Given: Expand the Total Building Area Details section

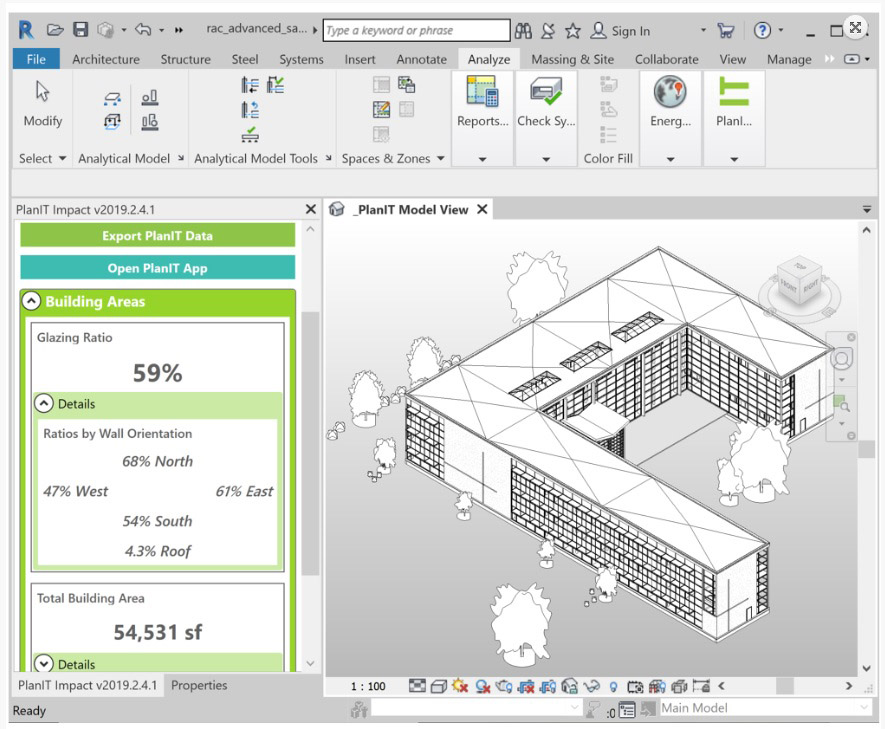Looking at the screenshot, I should tap(43, 664).
